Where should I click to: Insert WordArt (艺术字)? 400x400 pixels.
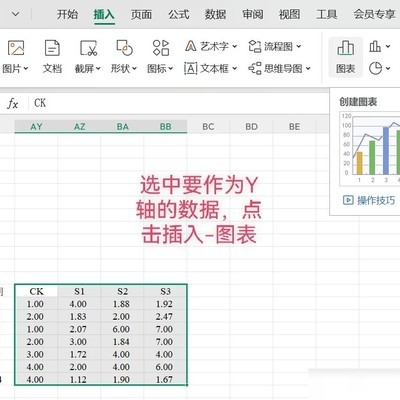[207, 46]
